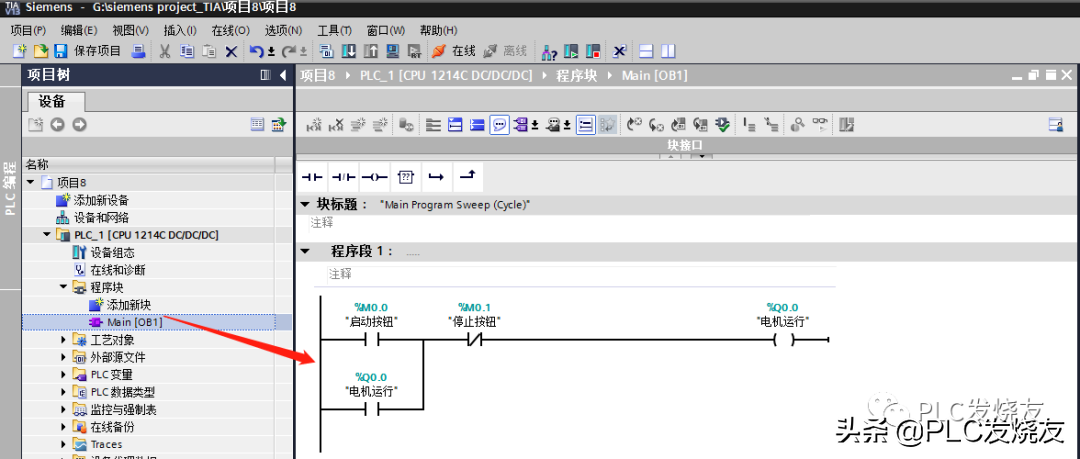Image resolution: width=1080 pixels, height=459 pixels.
Task: Expand the PLC 变量 tree node
Action: click(x=63, y=374)
